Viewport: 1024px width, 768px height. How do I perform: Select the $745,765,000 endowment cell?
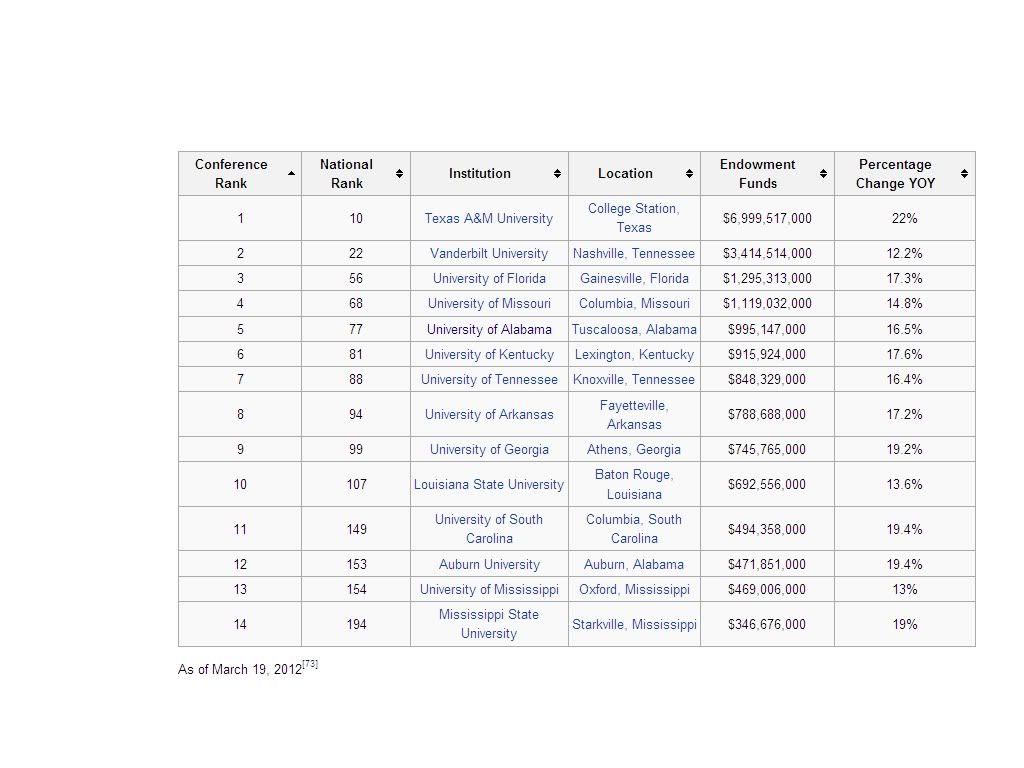click(767, 450)
